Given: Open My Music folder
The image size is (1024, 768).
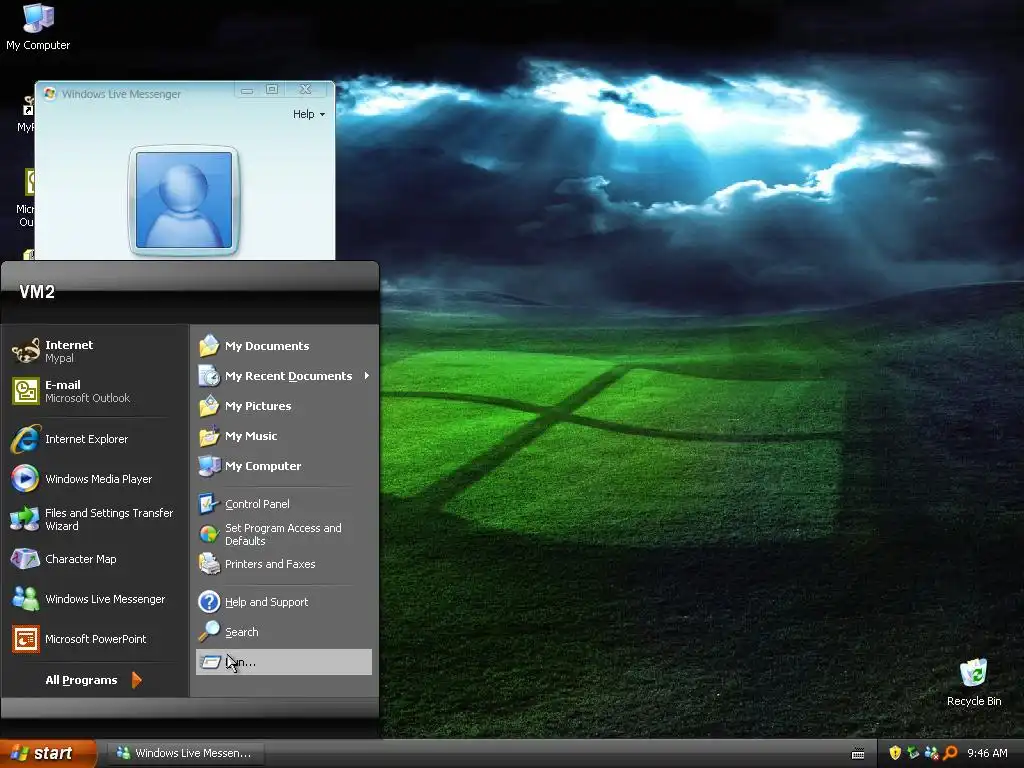Looking at the screenshot, I should point(283,436).
